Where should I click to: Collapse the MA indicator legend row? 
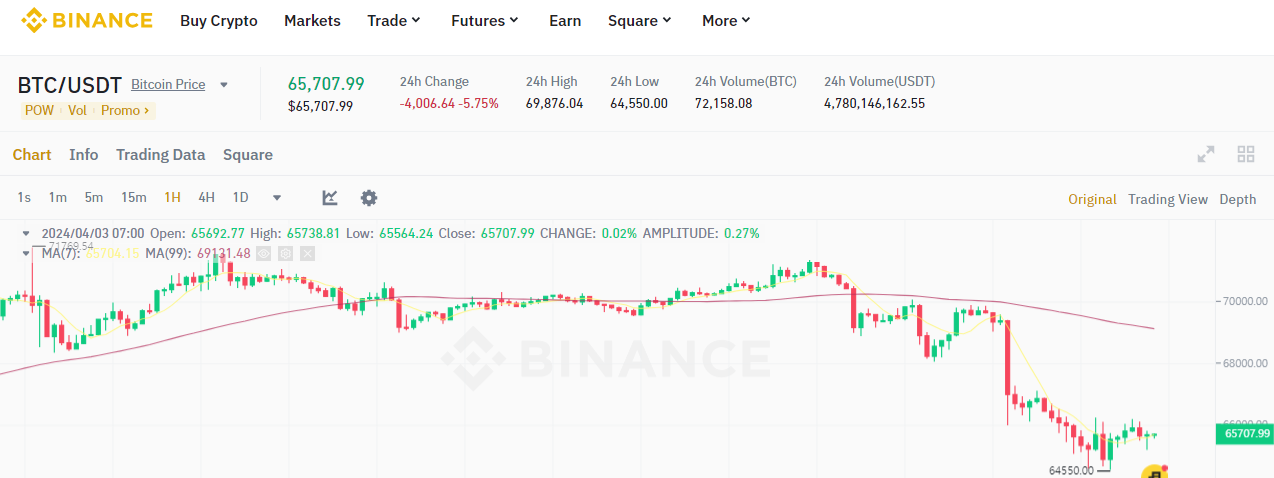pos(26,254)
